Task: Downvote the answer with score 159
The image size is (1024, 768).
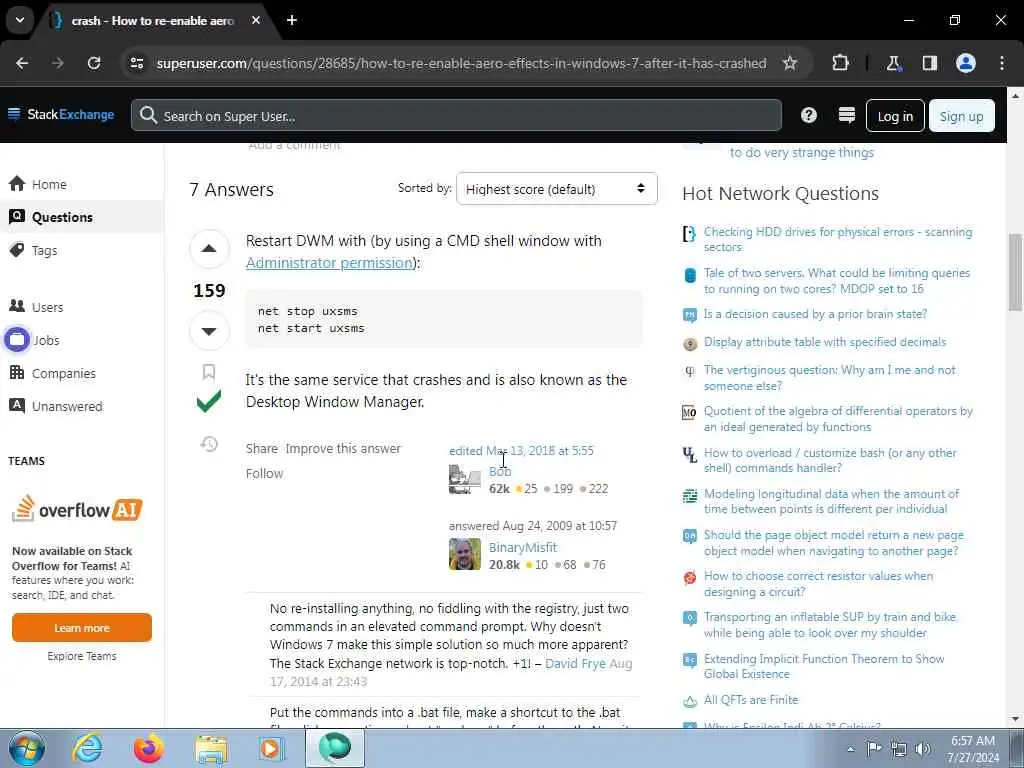Action: 209,331
